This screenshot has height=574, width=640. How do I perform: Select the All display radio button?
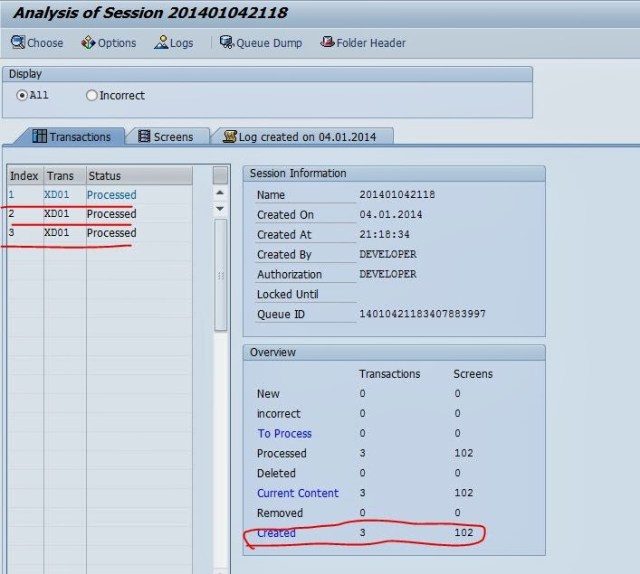22,96
